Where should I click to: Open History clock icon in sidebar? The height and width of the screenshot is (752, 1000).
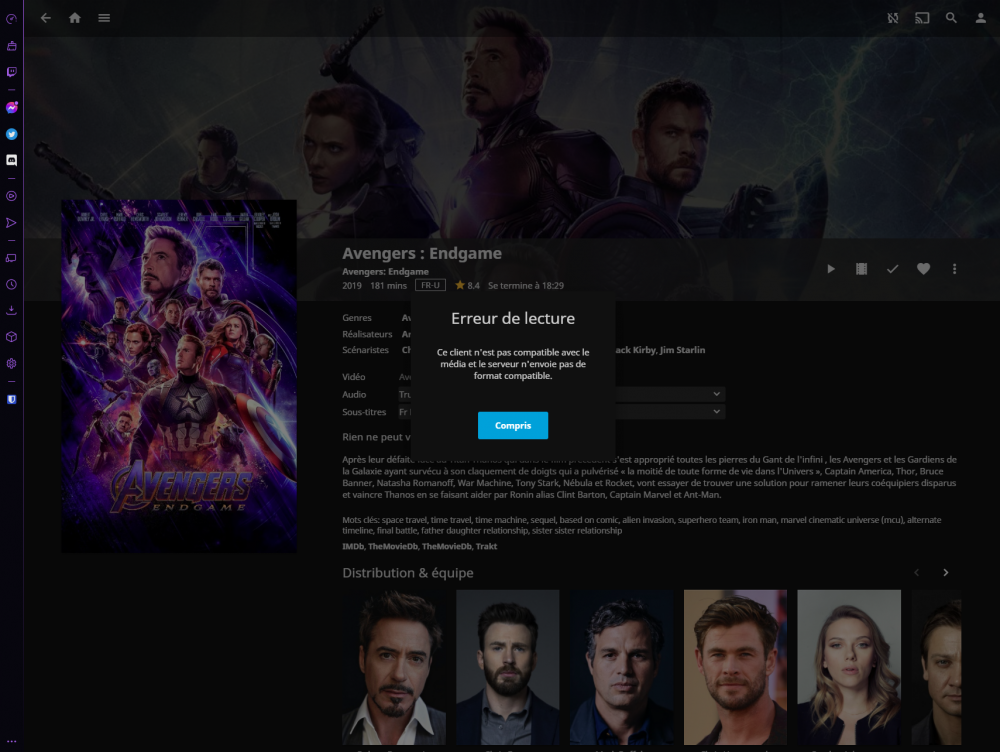click(11, 284)
